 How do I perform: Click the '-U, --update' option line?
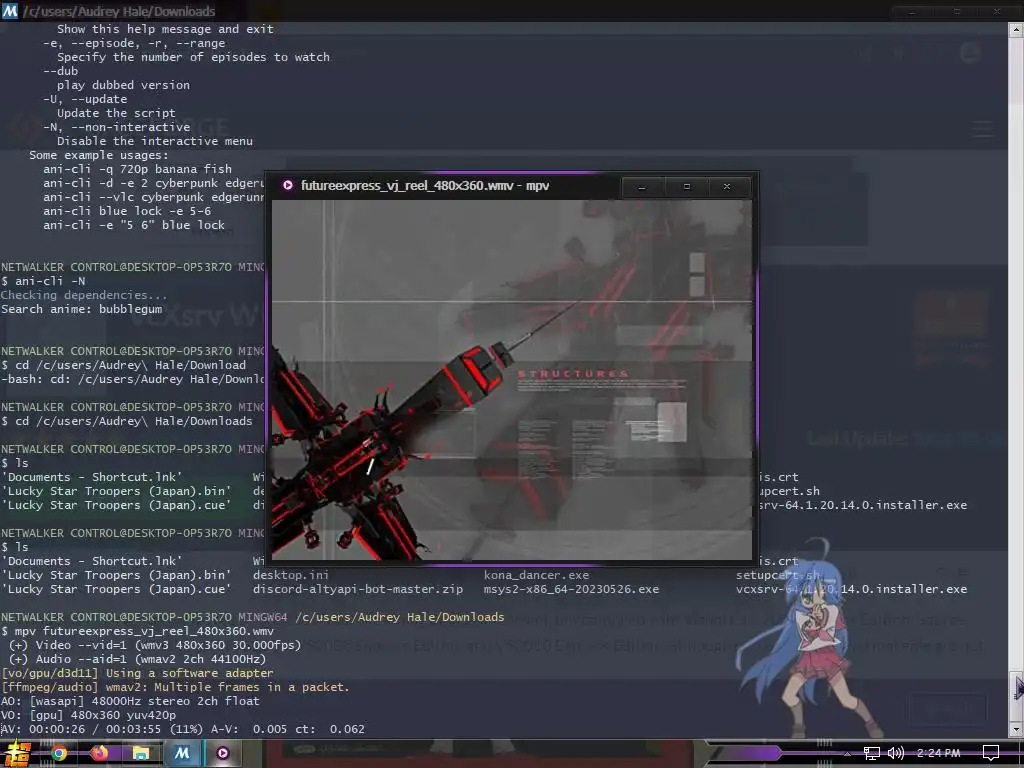pos(85,99)
